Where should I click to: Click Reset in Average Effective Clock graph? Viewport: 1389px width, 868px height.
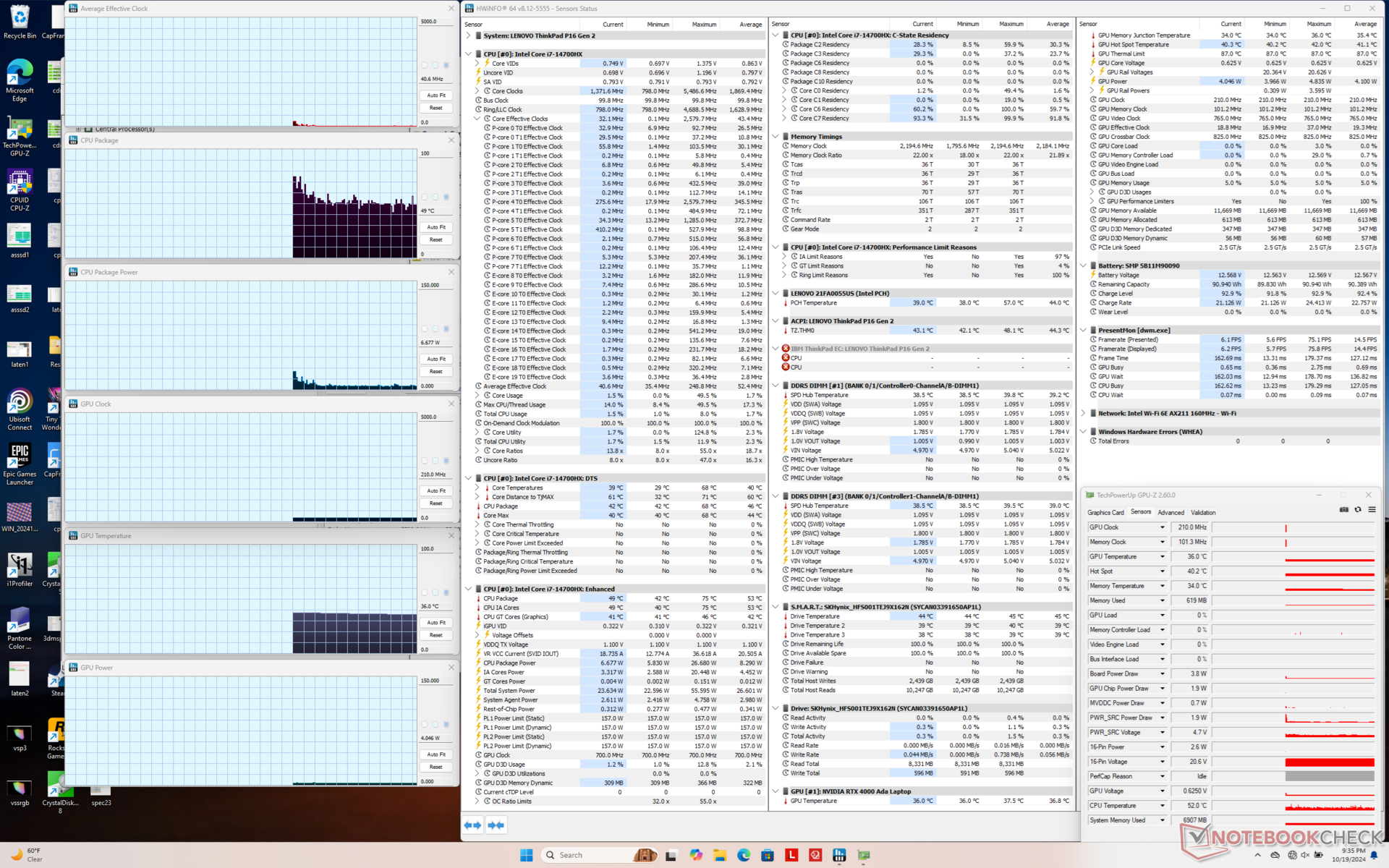coord(436,108)
